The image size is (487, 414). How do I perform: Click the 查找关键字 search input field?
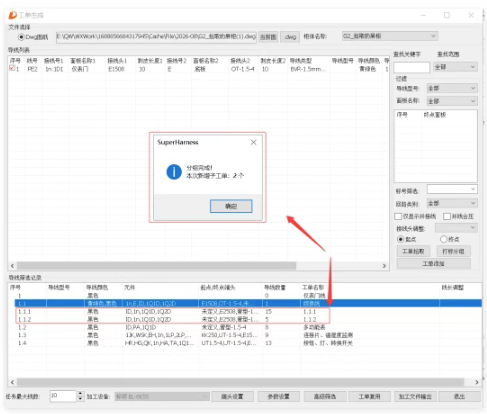tap(412, 67)
